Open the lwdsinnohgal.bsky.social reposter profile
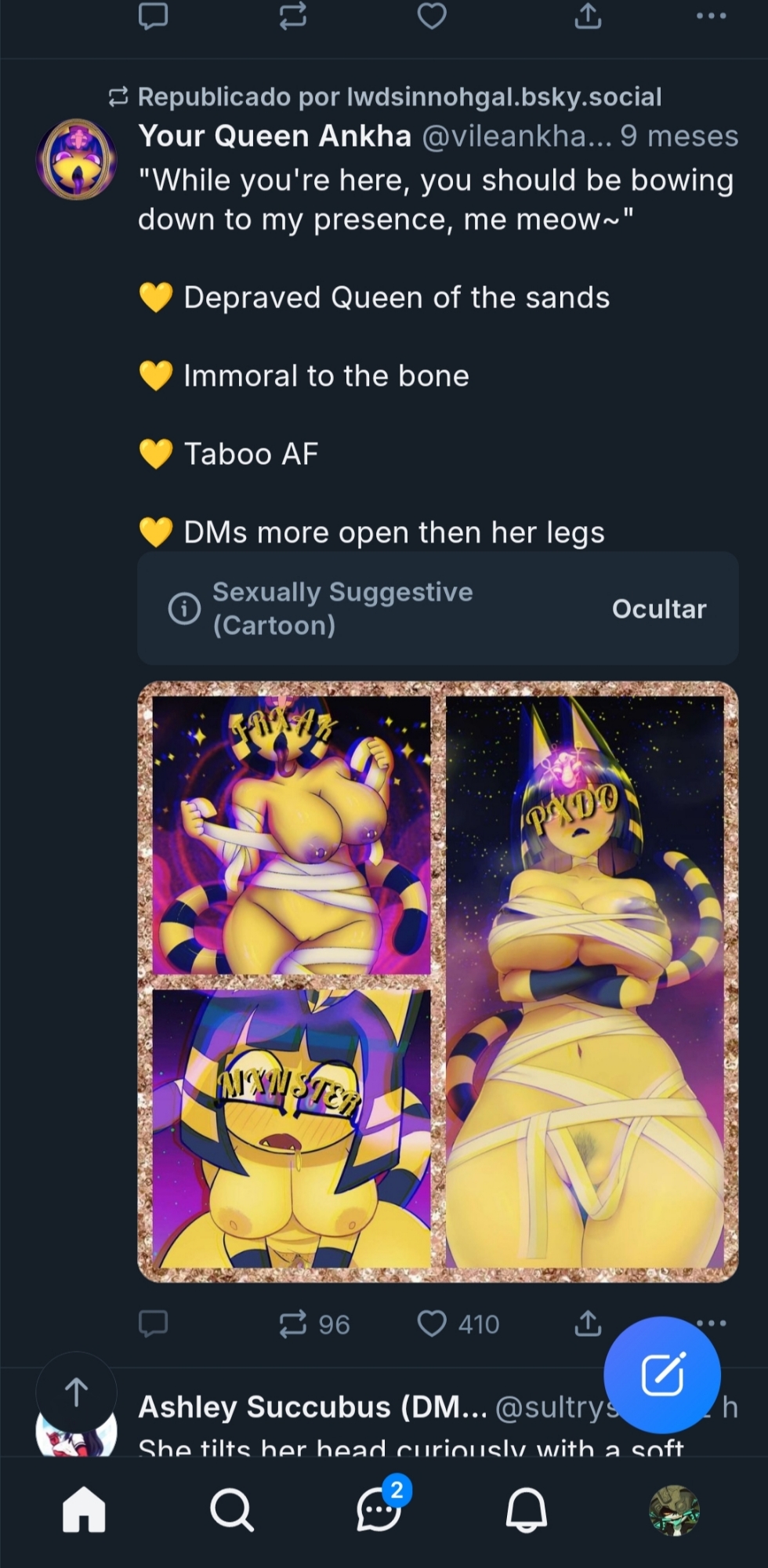768x1568 pixels. (x=504, y=96)
